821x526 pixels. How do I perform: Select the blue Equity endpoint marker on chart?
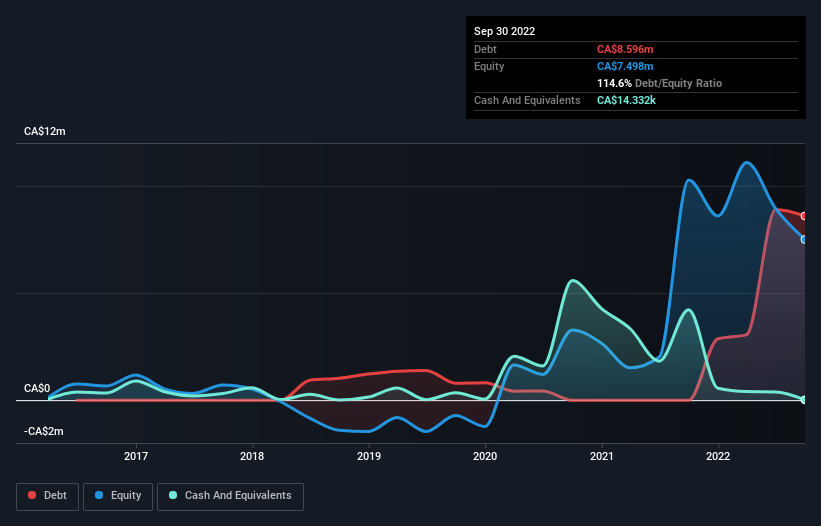click(804, 240)
